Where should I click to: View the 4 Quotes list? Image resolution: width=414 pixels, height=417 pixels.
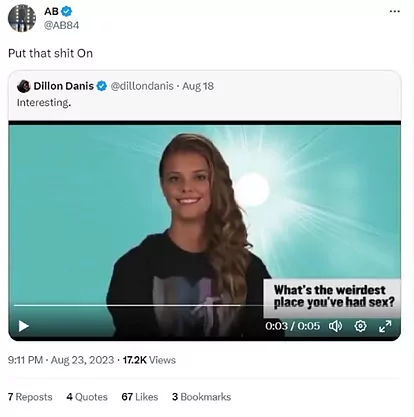coord(87,397)
